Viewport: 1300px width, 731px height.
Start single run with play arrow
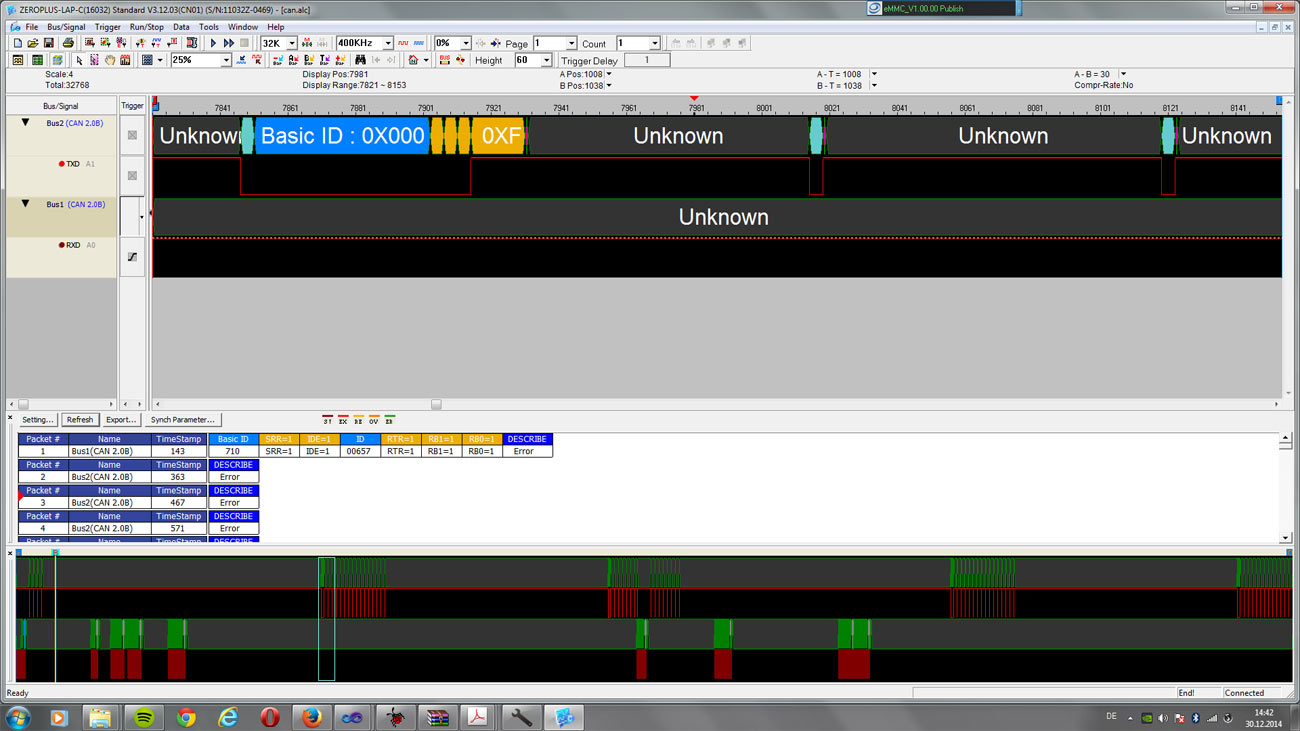[213, 43]
